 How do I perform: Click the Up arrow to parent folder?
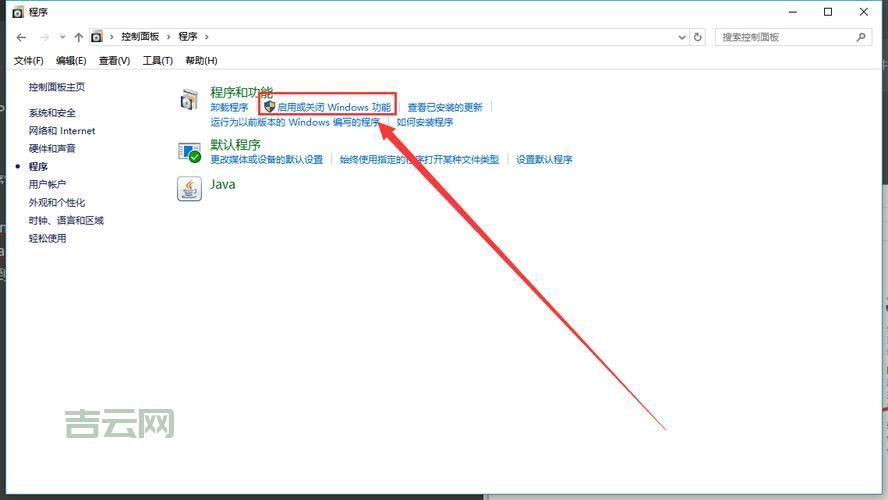click(x=79, y=37)
